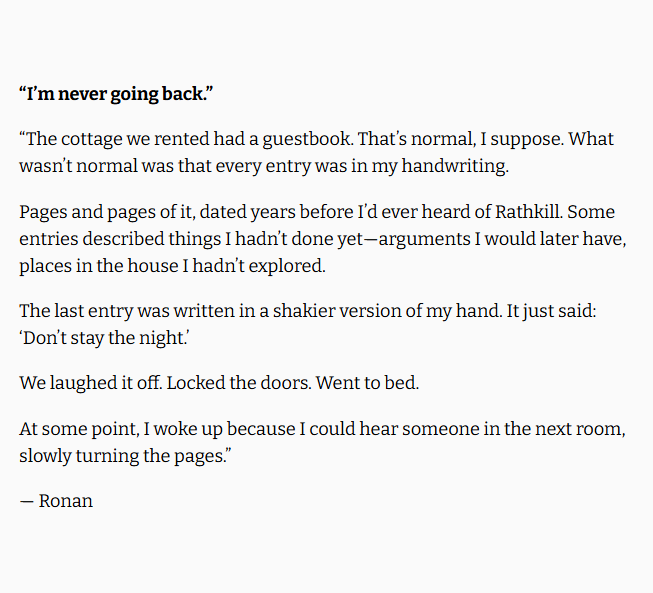Click the quoted phrase "Don't stay the night"

pyautogui.click(x=104, y=338)
